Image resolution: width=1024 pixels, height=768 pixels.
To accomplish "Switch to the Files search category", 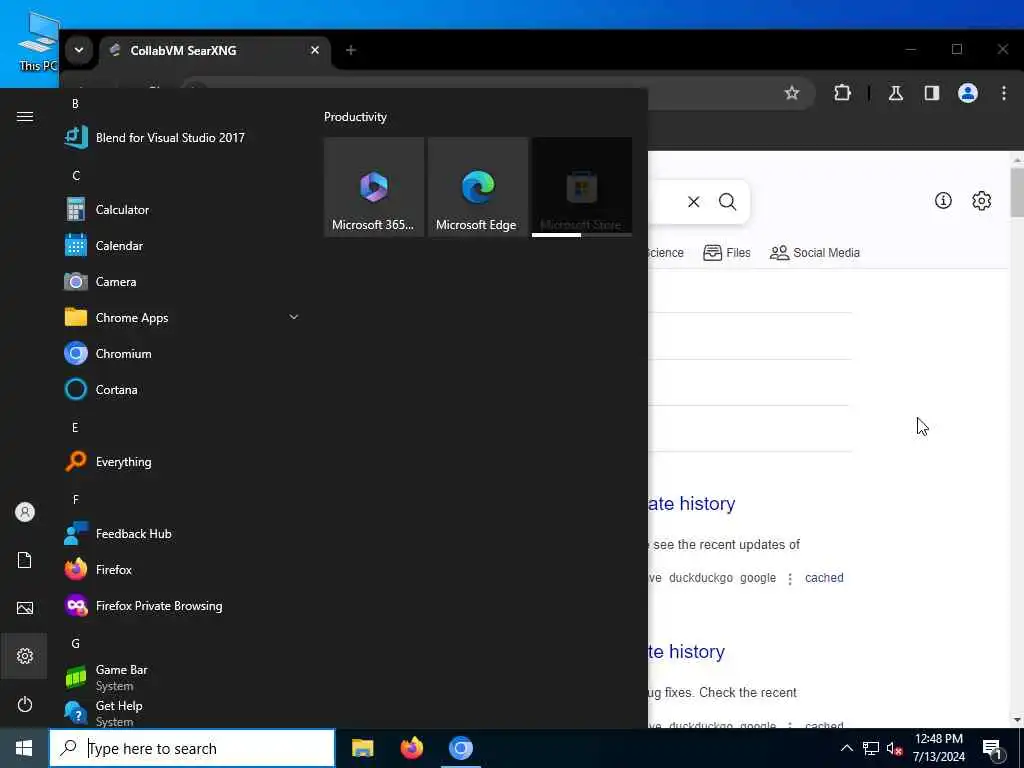I will click(x=727, y=253).
